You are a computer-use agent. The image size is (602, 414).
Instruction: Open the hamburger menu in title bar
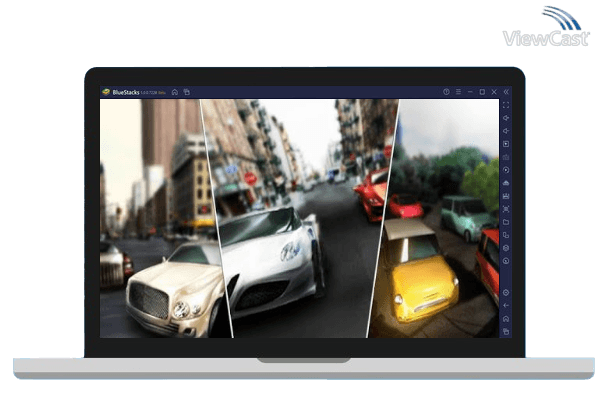click(458, 92)
